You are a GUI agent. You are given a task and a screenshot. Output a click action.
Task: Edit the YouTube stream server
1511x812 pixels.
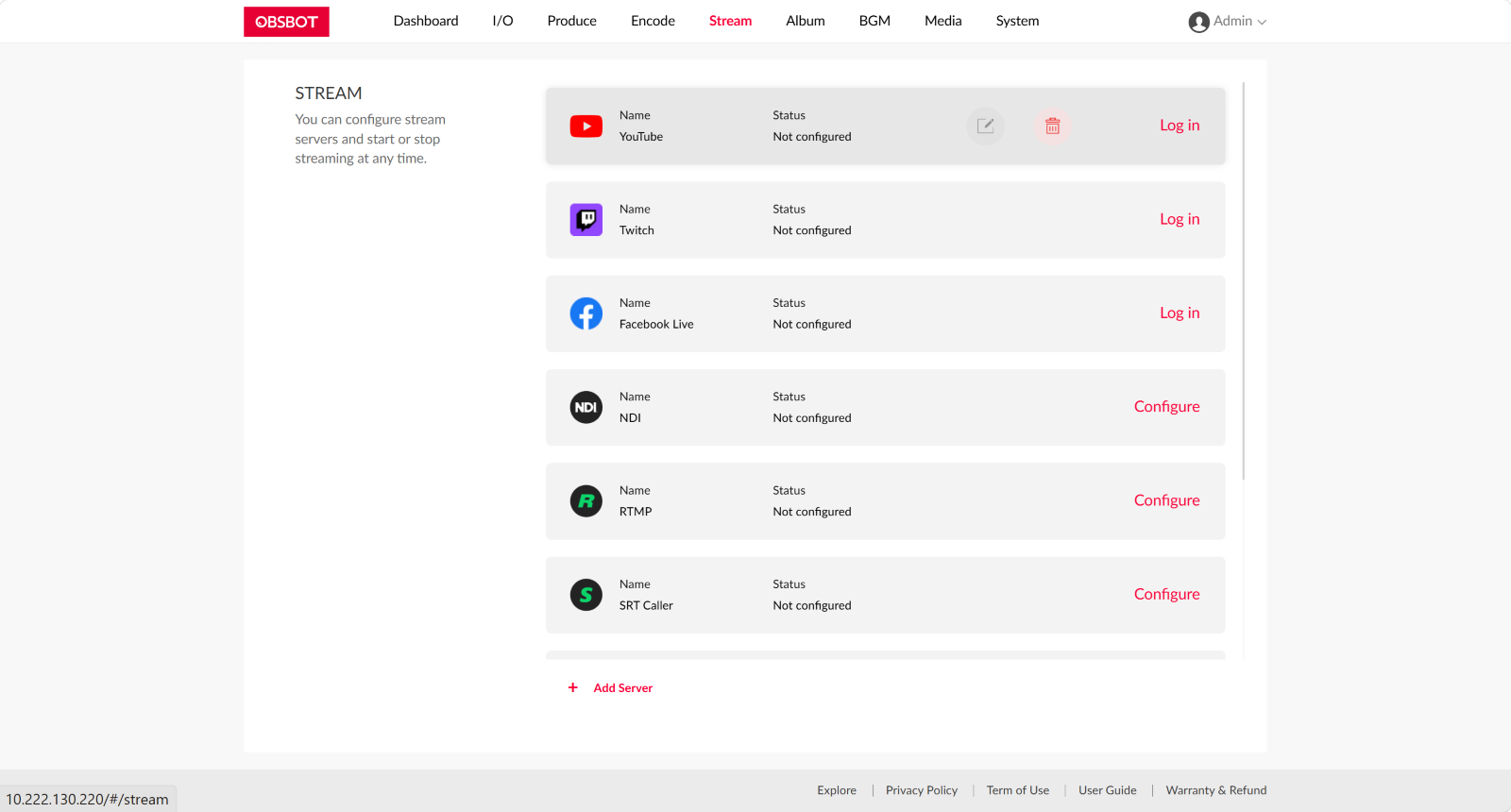pos(985,126)
